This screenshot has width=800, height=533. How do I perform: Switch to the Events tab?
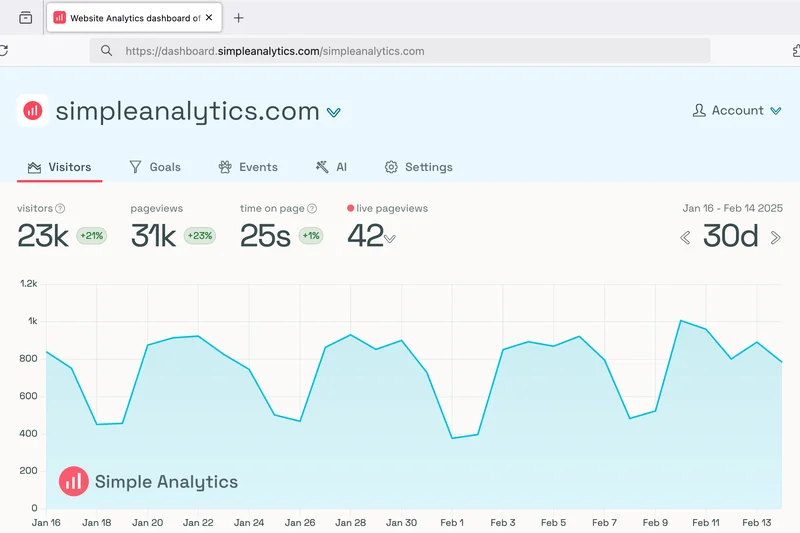(x=248, y=167)
